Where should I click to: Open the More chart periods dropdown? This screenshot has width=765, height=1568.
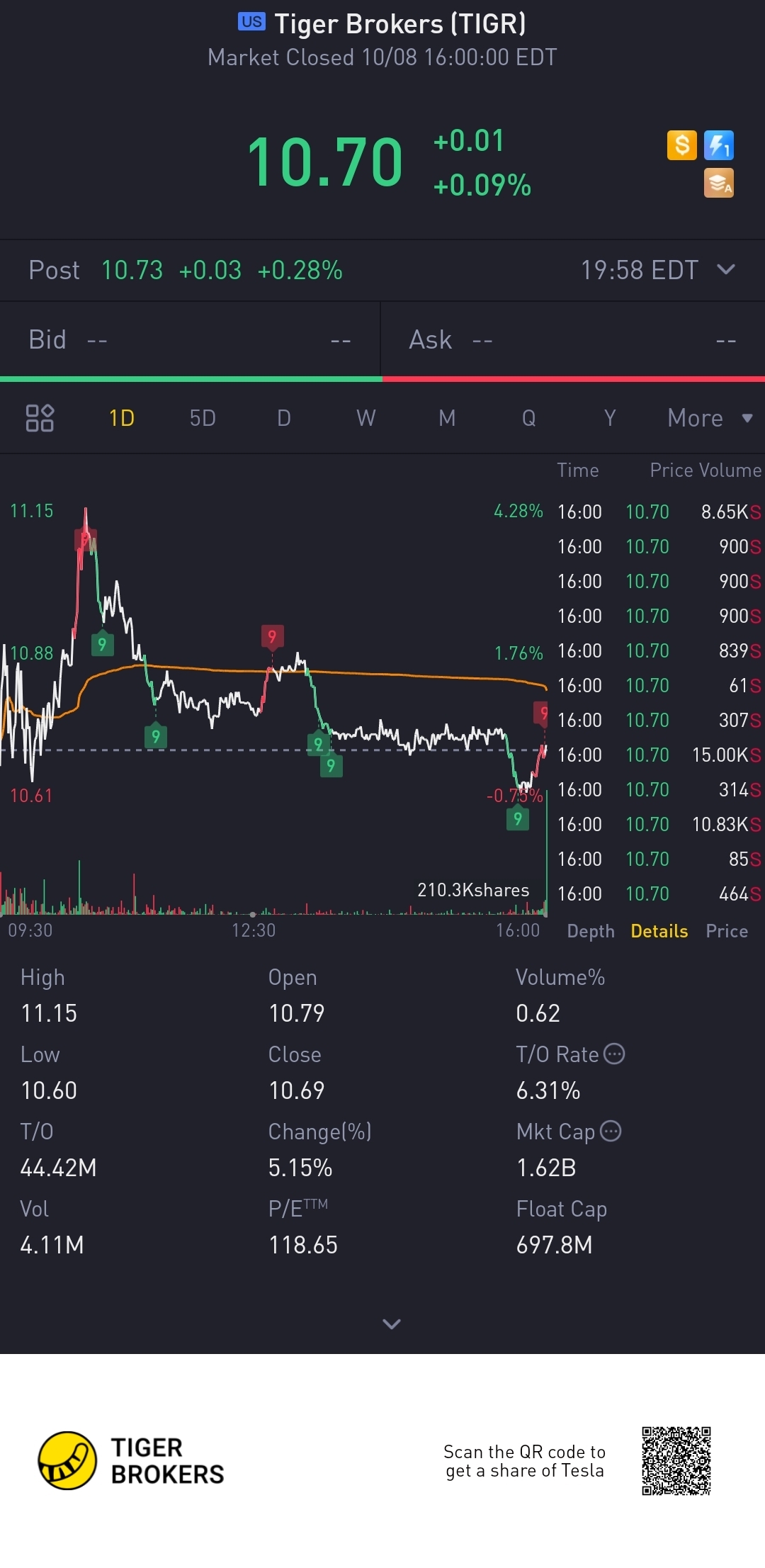pos(710,418)
